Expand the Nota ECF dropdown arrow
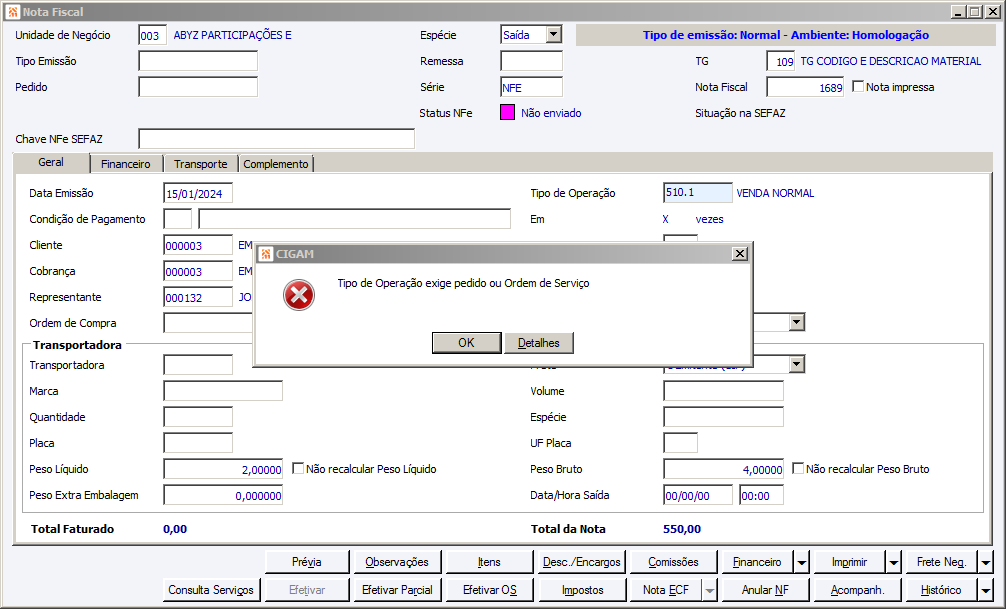 click(710, 590)
